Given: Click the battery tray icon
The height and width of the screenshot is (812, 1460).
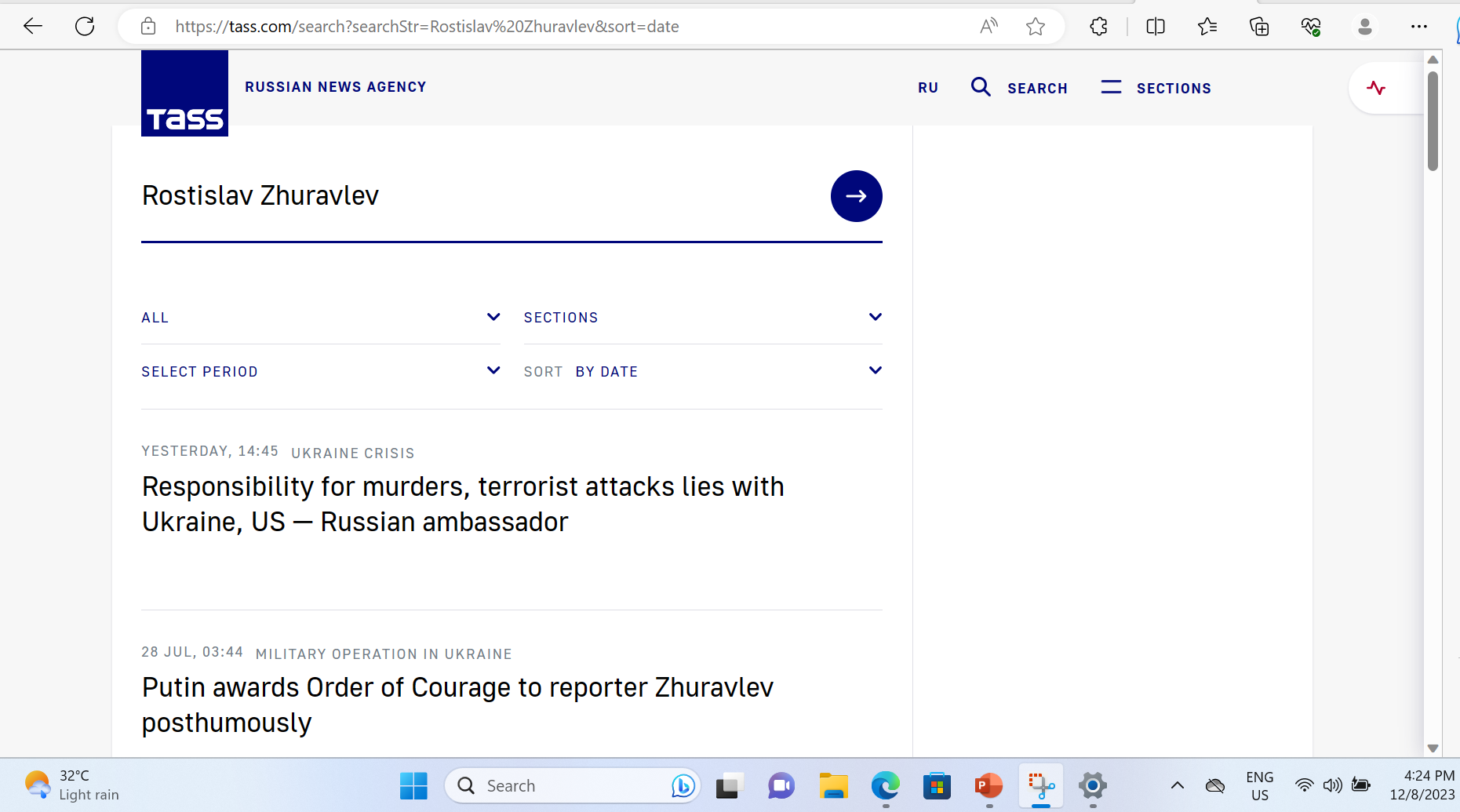Looking at the screenshot, I should [x=1361, y=785].
